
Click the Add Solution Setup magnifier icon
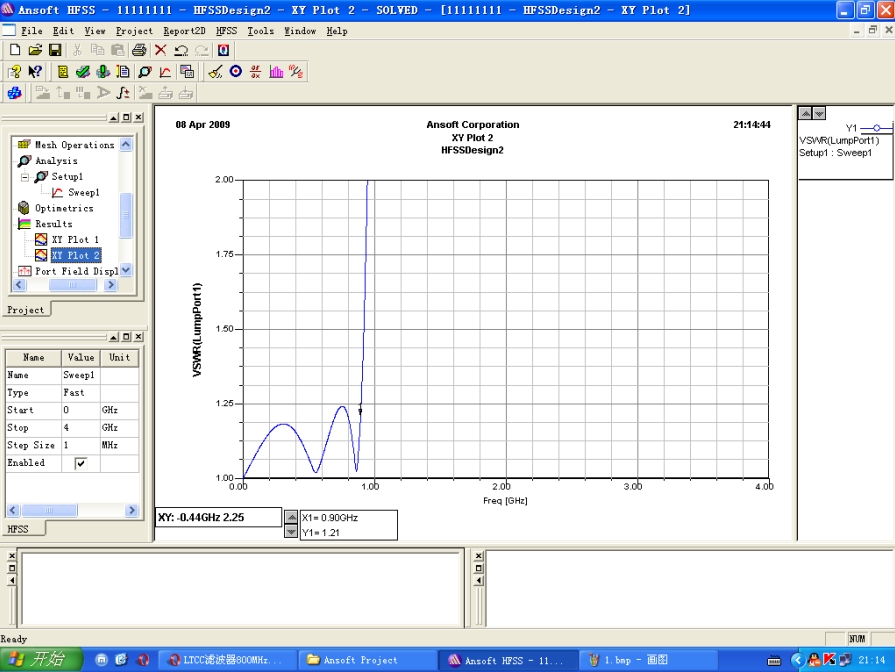[x=145, y=72]
